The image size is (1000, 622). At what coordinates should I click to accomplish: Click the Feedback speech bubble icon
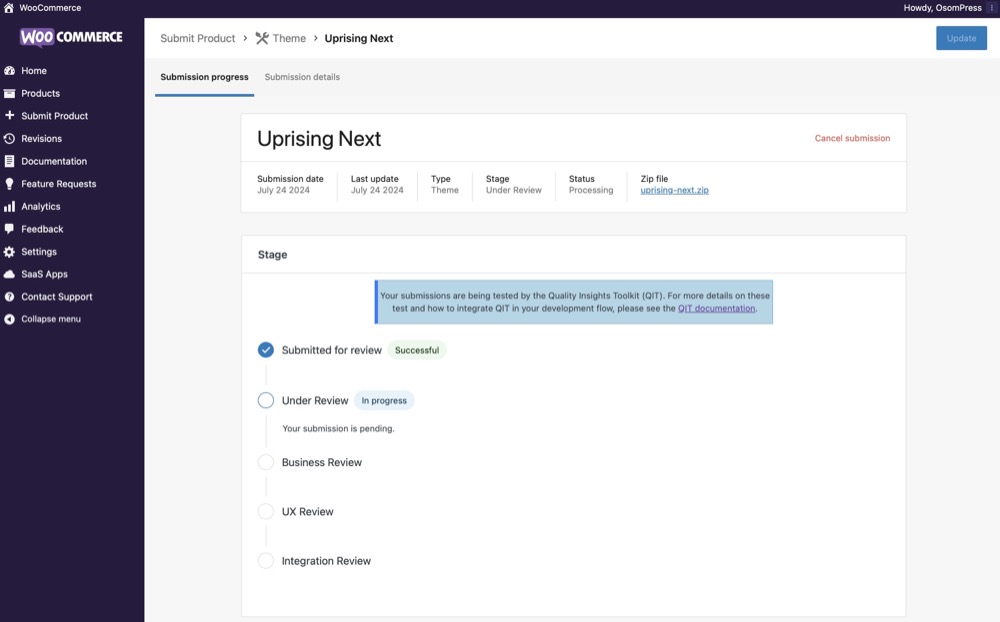click(x=9, y=228)
